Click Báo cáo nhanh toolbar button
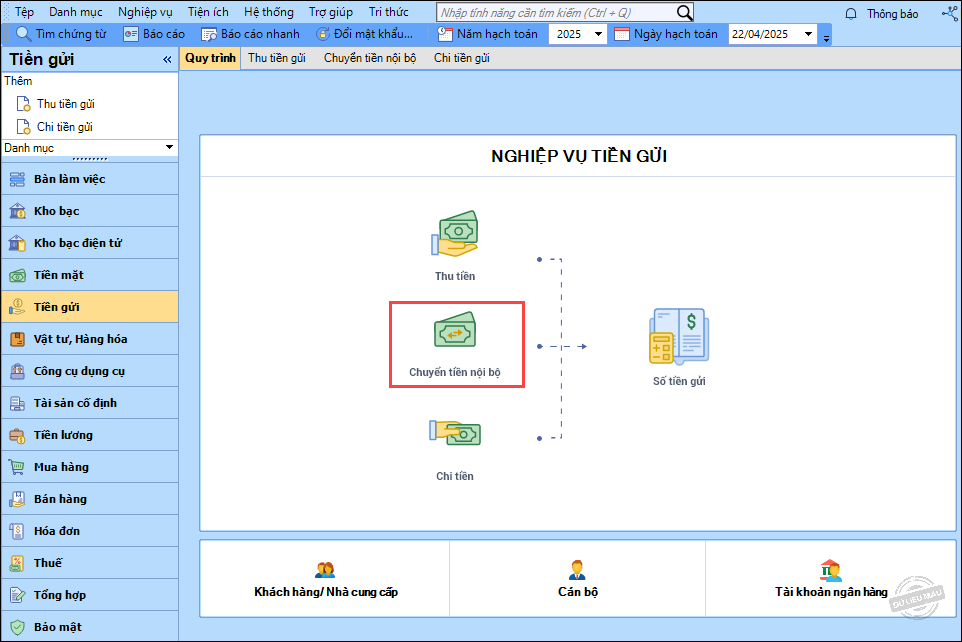The width and height of the screenshot is (962, 642). coord(250,34)
